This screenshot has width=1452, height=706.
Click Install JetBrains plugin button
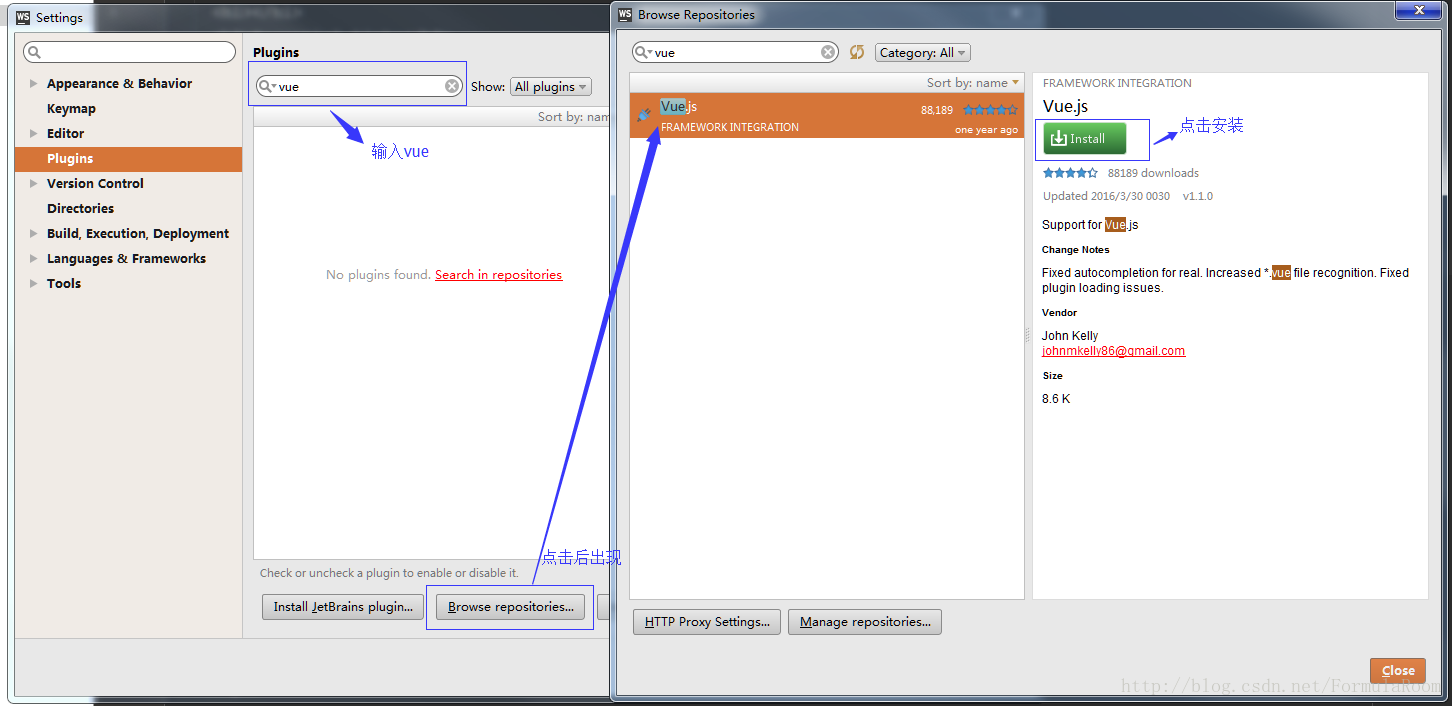(343, 607)
